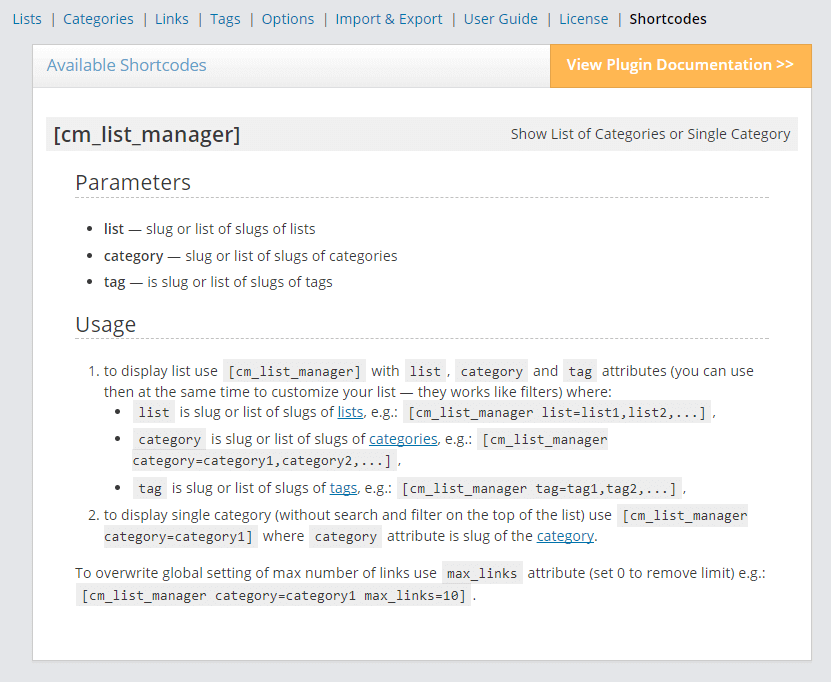Follow the underlined 'categories' link in Usage
Image resolution: width=831 pixels, height=682 pixels.
(x=403, y=439)
